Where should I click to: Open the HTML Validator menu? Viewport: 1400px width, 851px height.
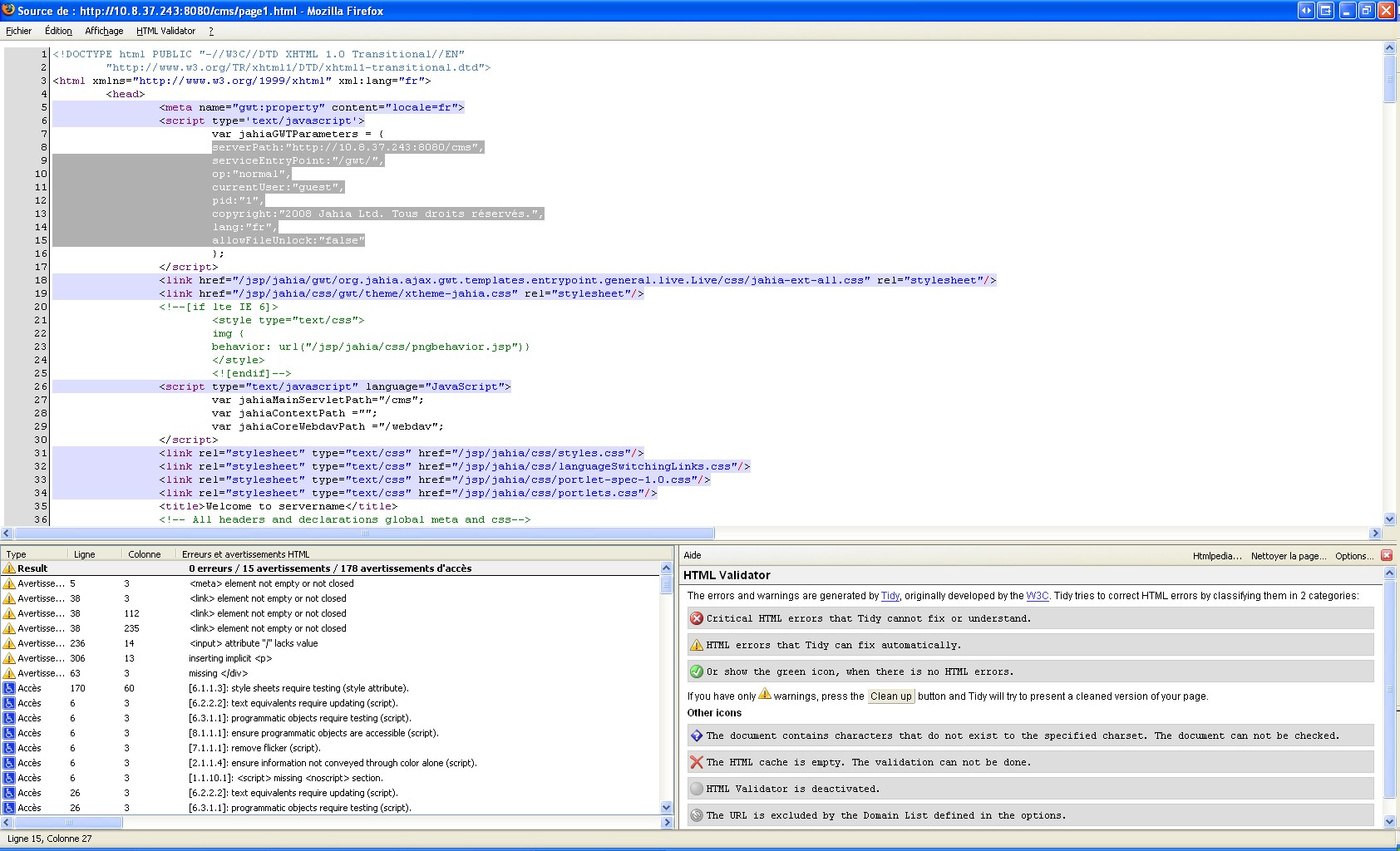[165, 31]
